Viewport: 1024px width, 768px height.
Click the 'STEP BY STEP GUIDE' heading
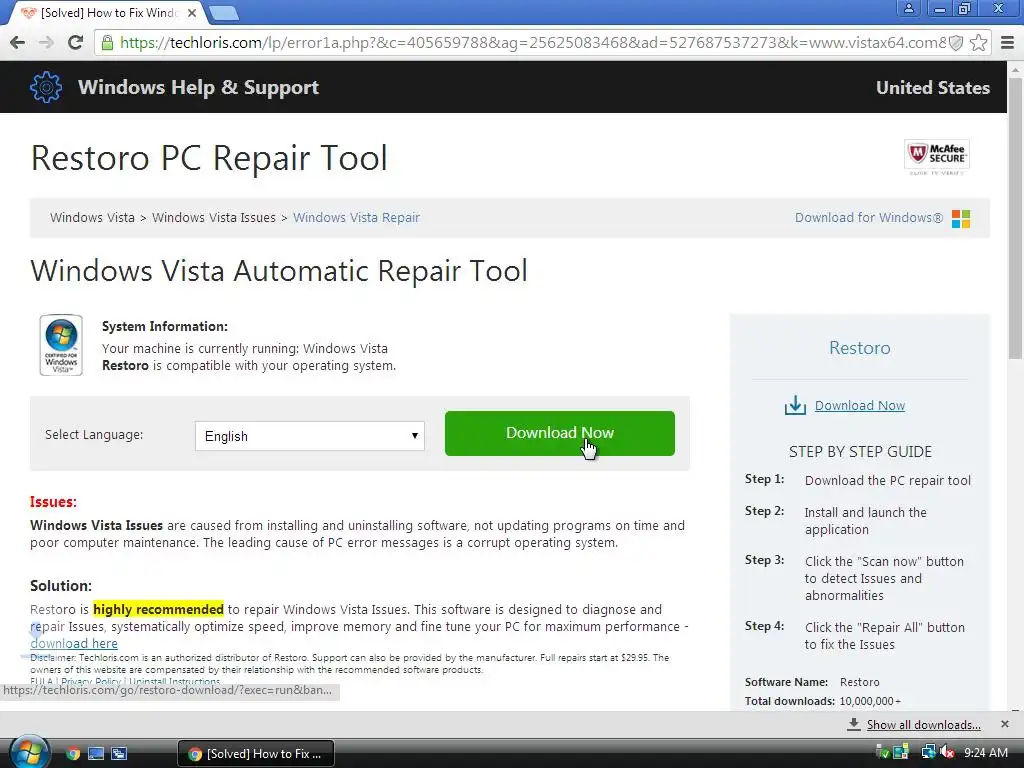pyautogui.click(x=860, y=452)
